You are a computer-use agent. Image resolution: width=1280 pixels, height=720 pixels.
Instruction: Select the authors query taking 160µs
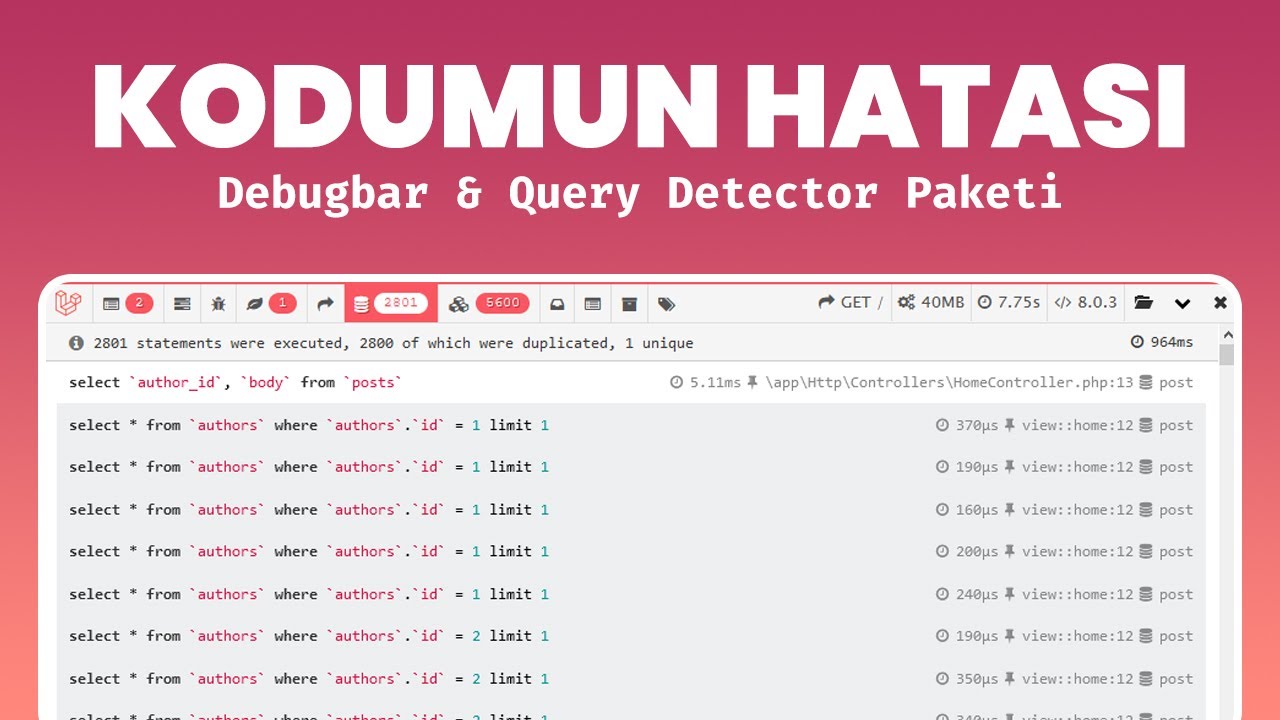point(631,510)
